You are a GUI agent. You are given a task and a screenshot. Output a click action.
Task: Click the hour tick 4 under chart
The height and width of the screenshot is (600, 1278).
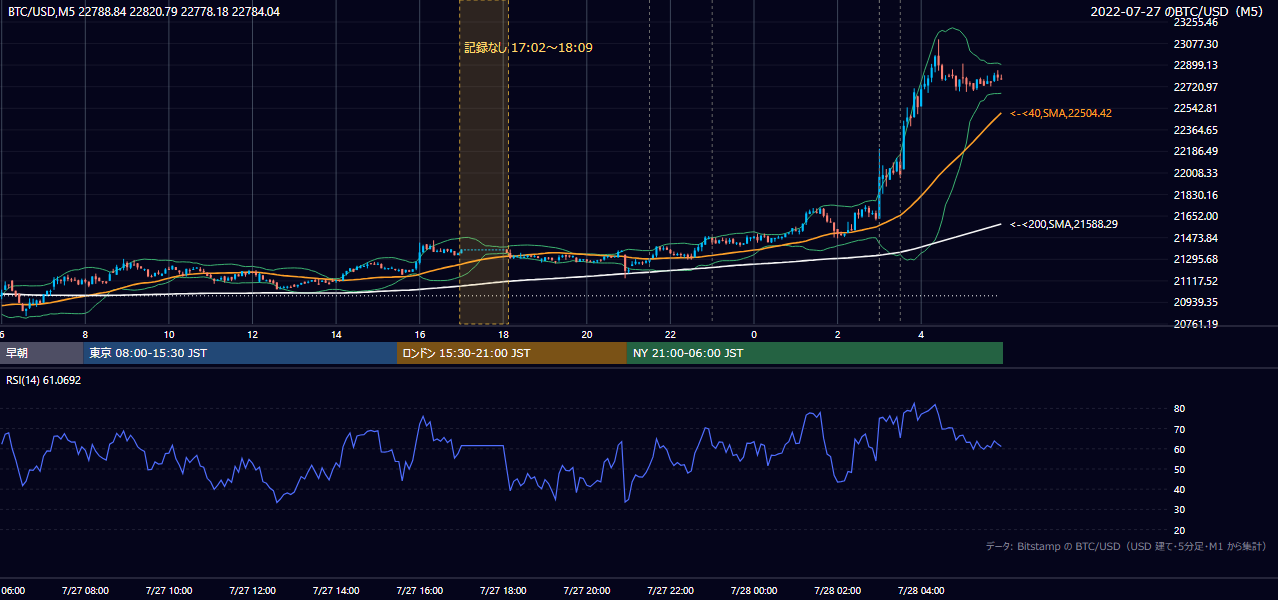point(921,334)
